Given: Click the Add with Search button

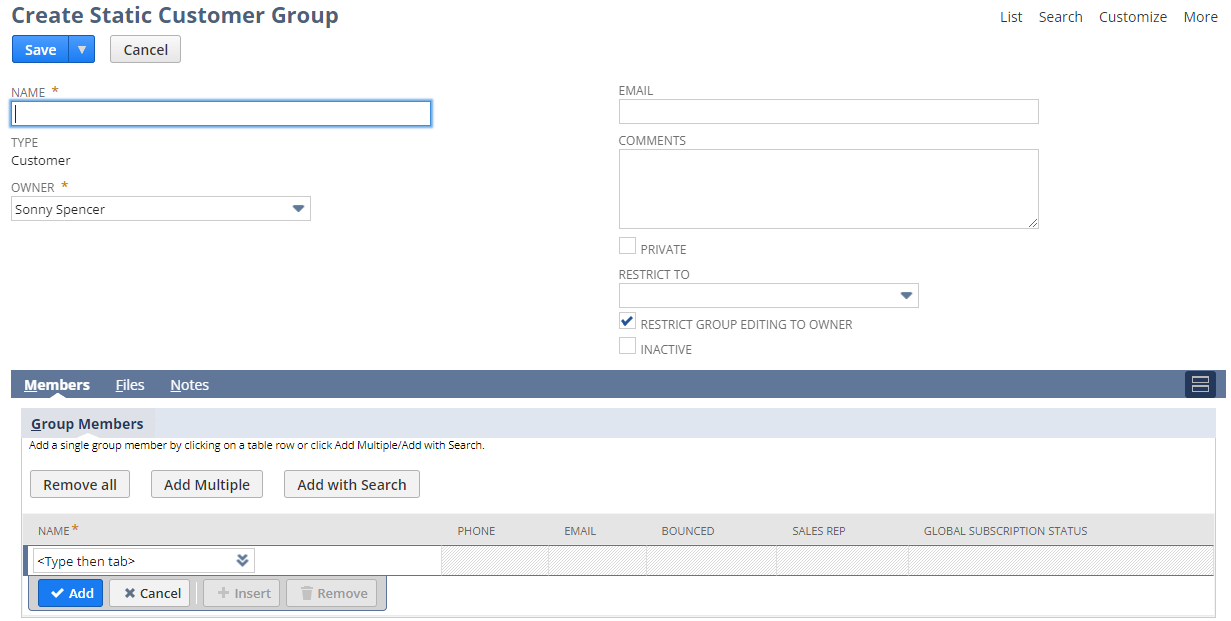Looking at the screenshot, I should click(x=351, y=484).
